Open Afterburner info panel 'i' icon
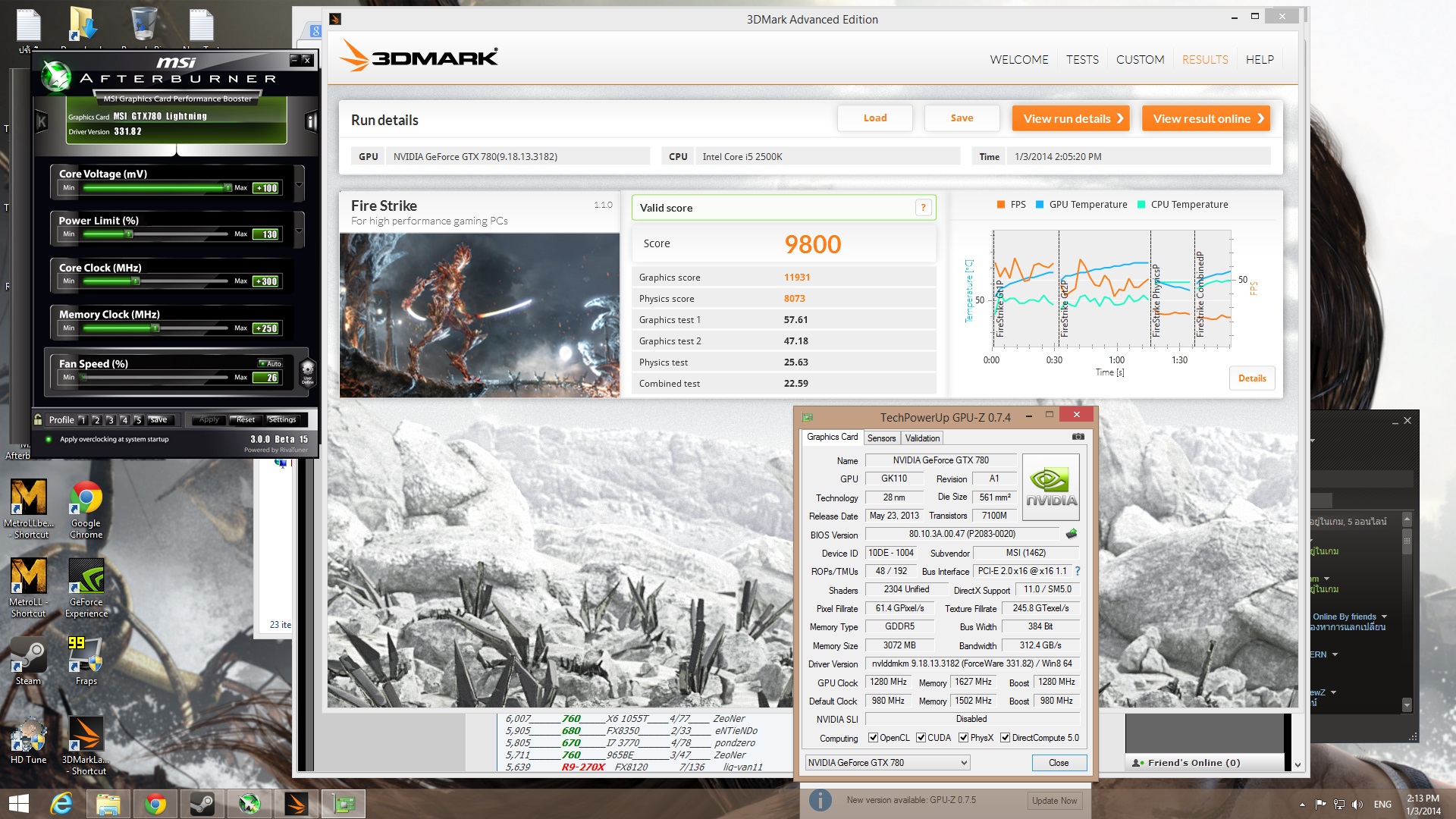The height and width of the screenshot is (819, 1456). click(x=310, y=121)
